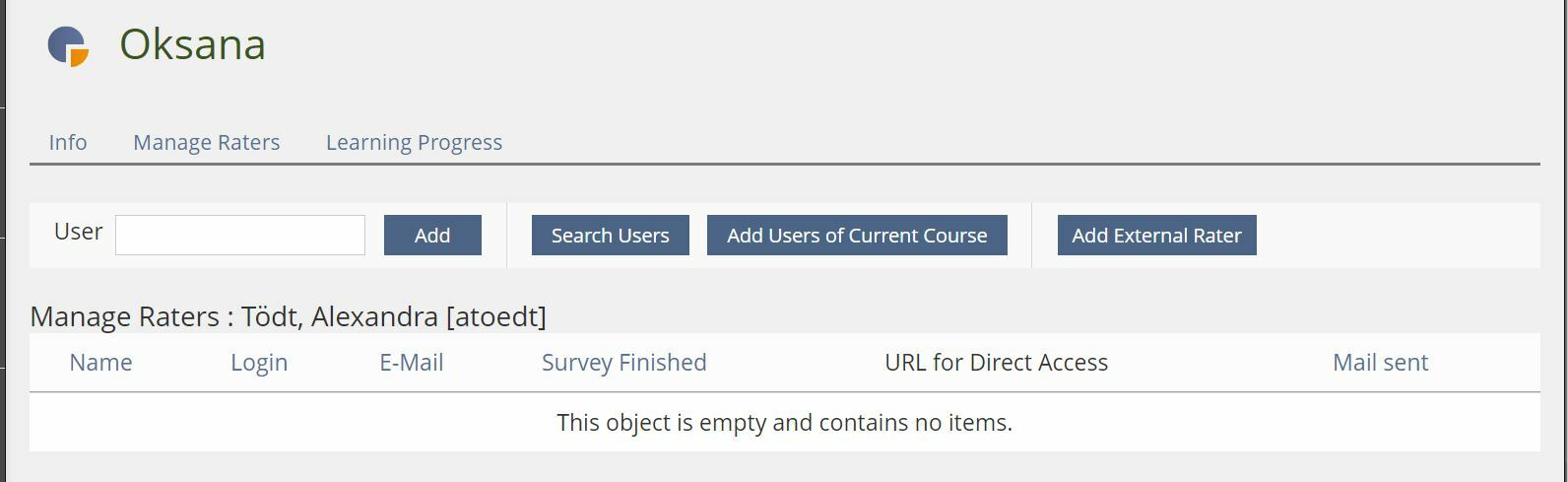1568x482 pixels.
Task: Click the Search Users button
Action: click(x=610, y=236)
